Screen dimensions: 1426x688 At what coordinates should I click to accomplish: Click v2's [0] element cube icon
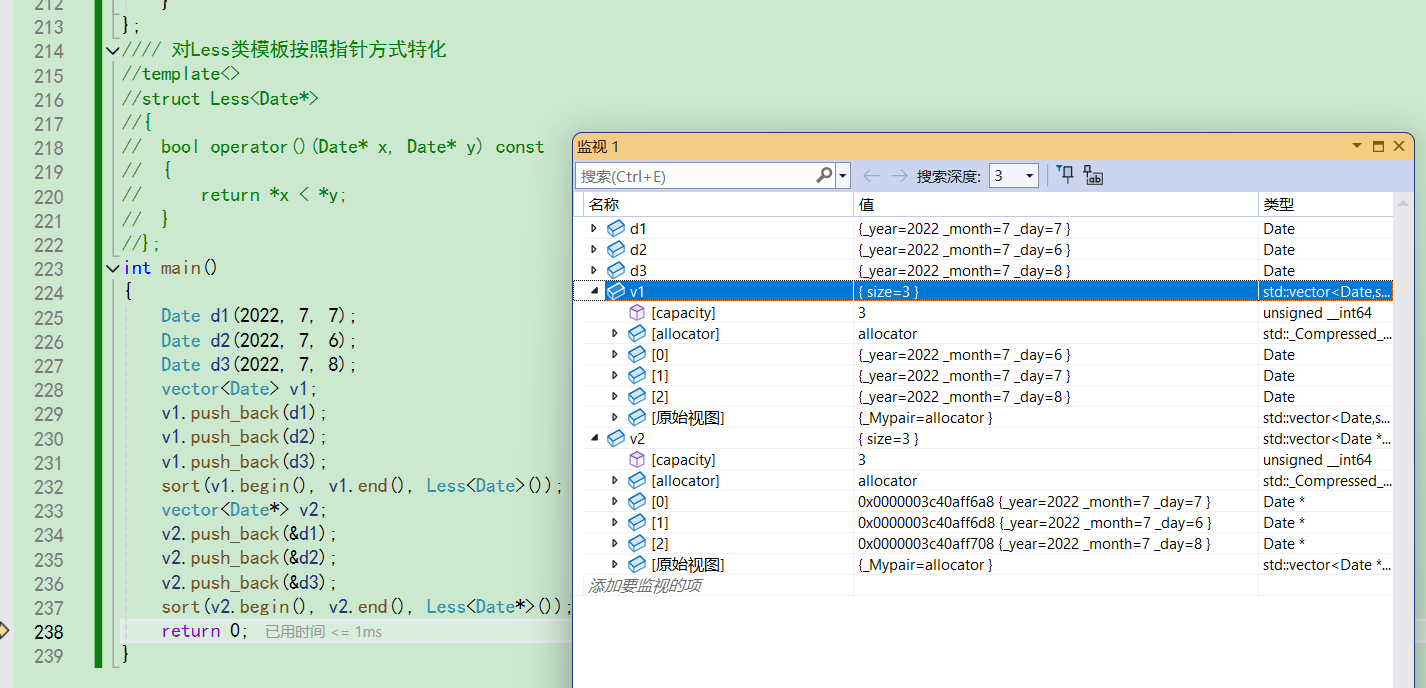coord(637,501)
